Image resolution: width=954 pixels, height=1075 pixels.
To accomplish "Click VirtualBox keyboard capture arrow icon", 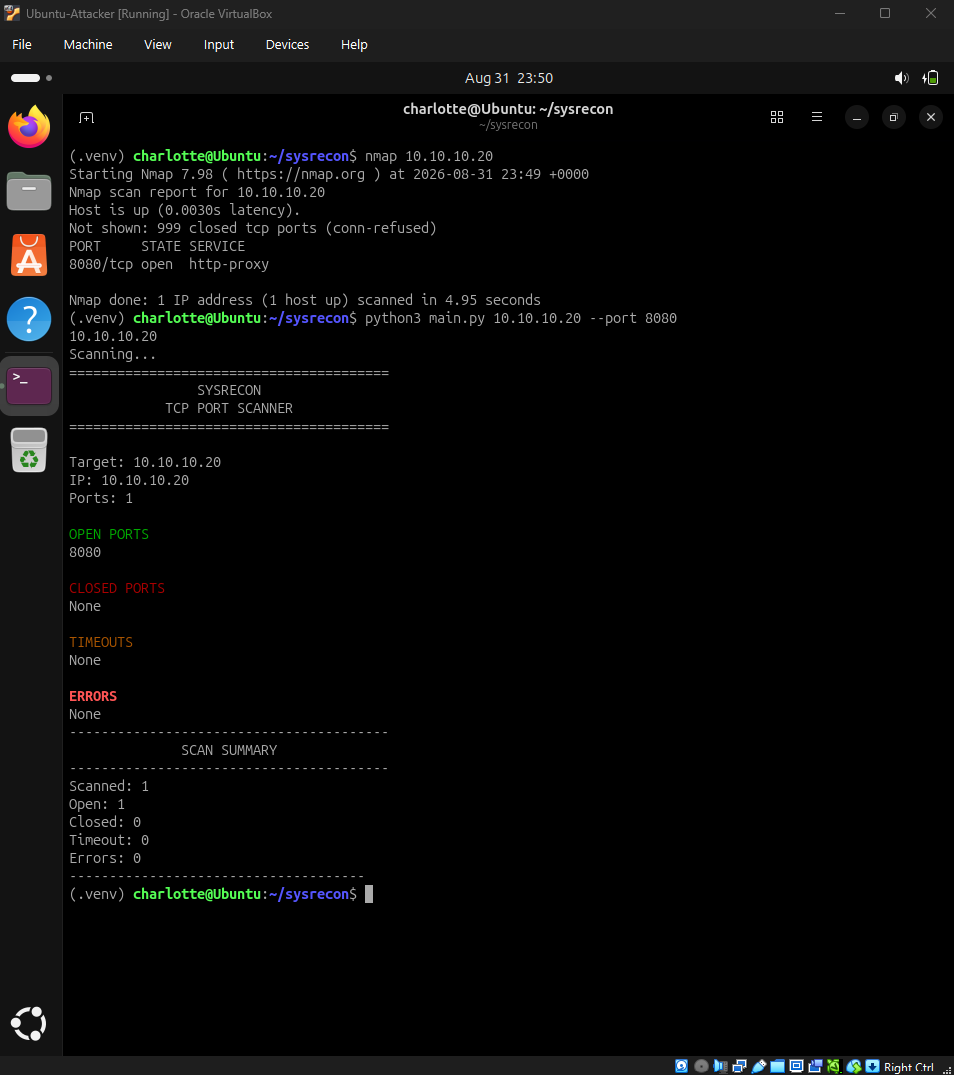I will (x=872, y=1066).
